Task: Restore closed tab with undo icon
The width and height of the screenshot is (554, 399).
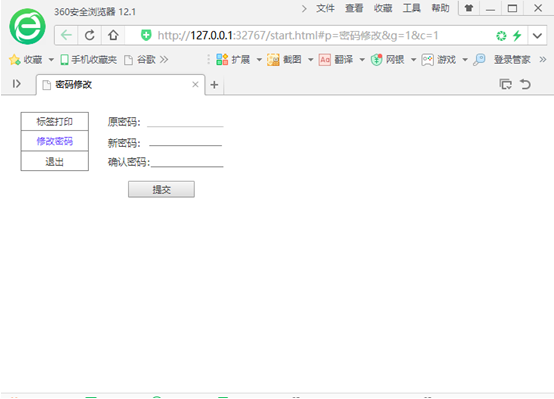Action: pyautogui.click(x=525, y=84)
